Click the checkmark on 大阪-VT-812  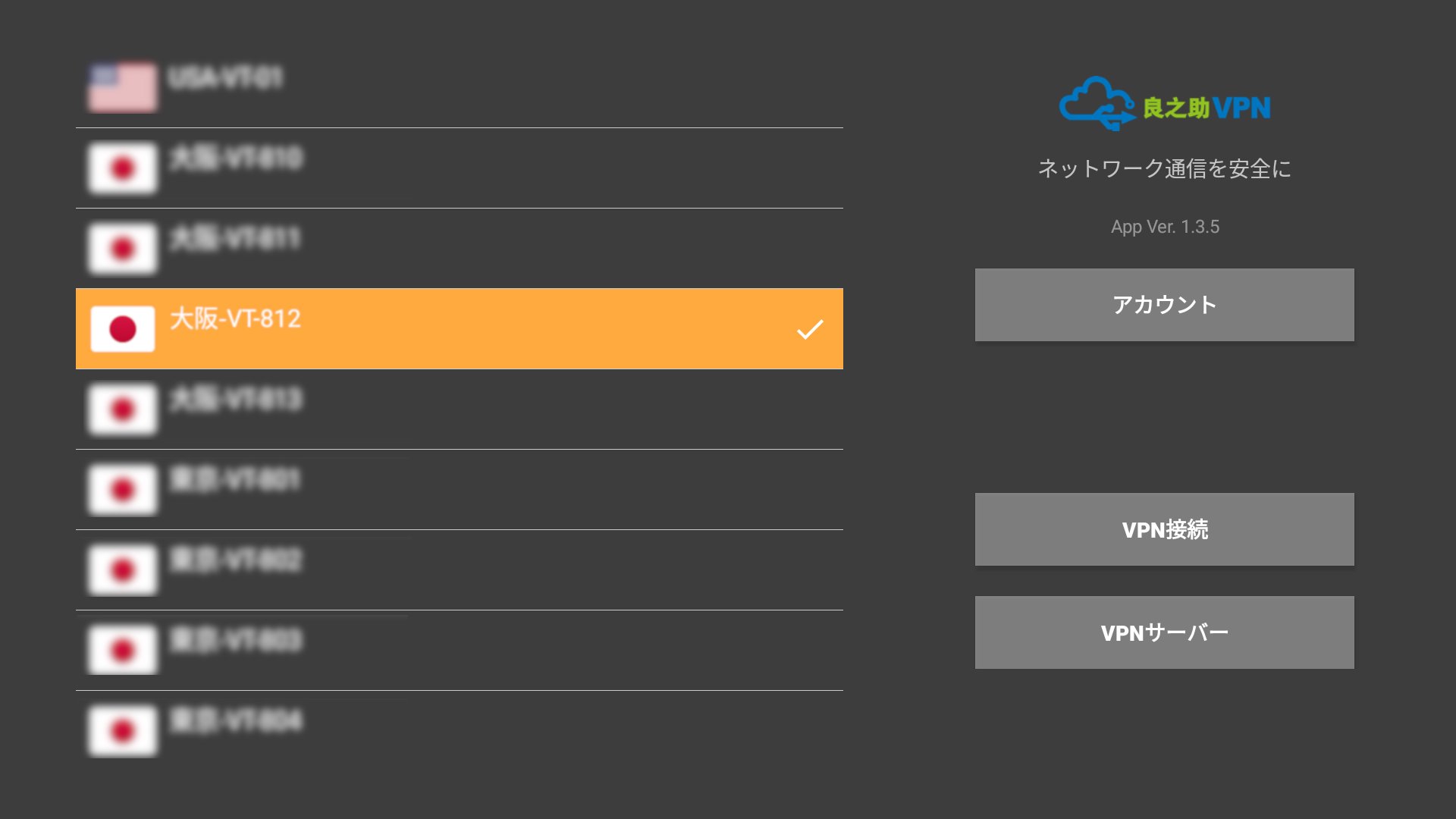pos(809,329)
